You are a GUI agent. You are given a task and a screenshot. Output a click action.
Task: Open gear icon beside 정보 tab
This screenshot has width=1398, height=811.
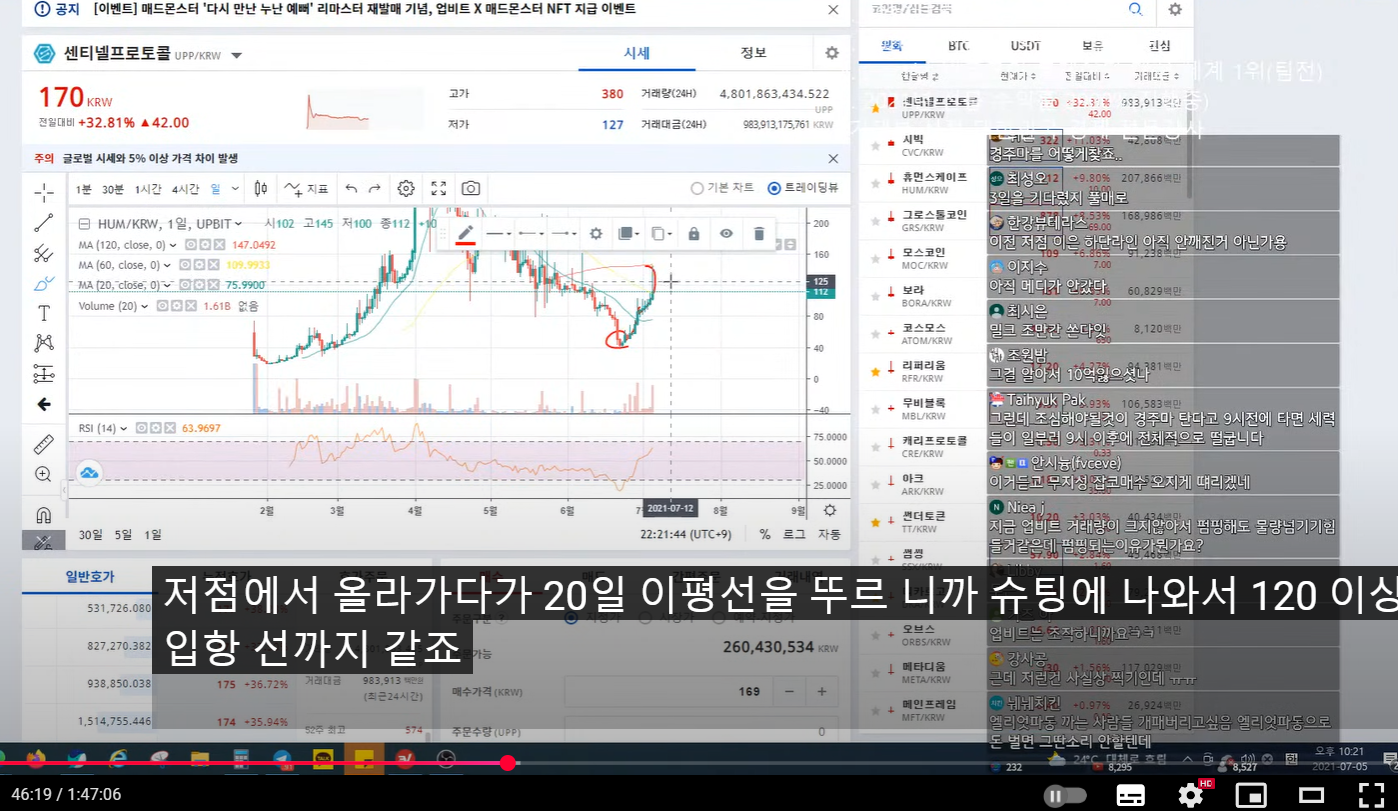832,53
